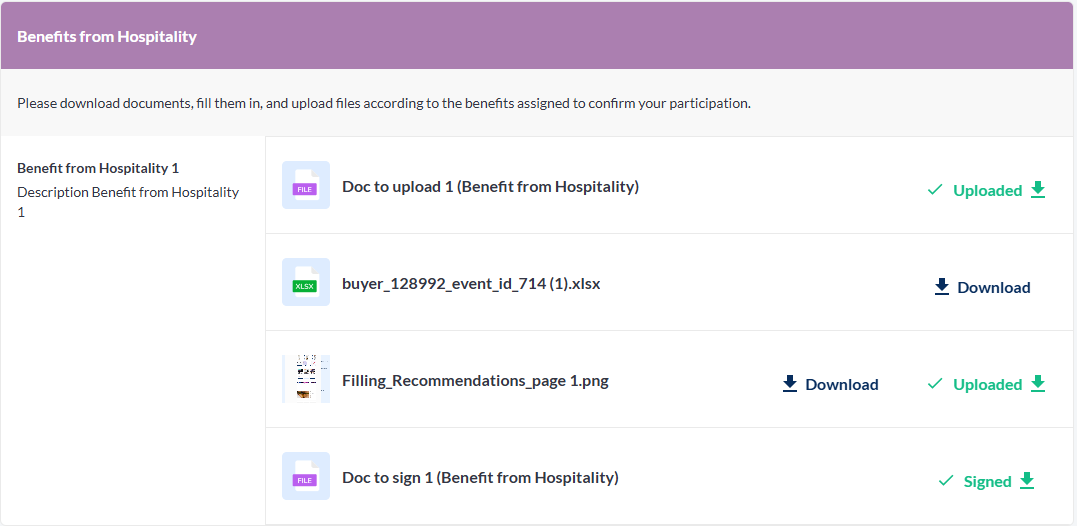
Task: Click Download text for the xlsx file
Action: (993, 287)
